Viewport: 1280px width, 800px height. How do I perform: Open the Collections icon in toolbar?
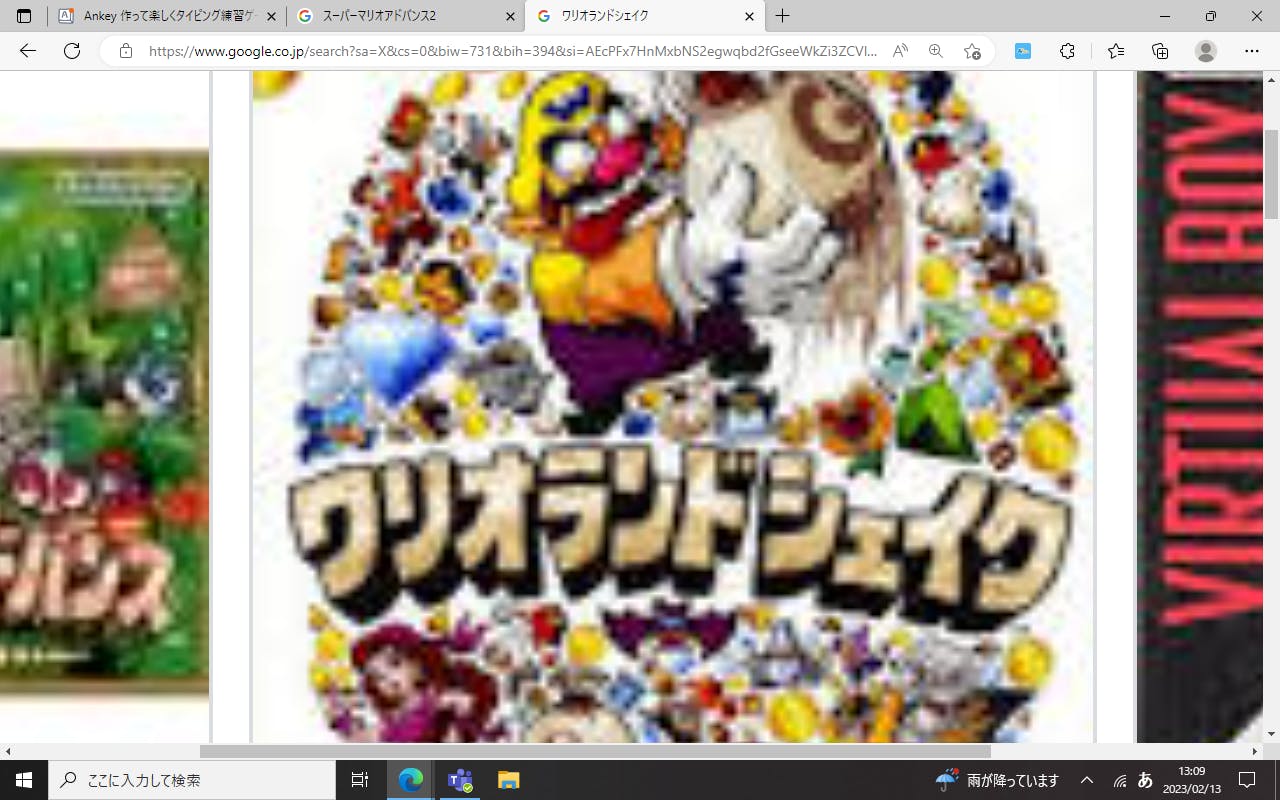point(1160,51)
